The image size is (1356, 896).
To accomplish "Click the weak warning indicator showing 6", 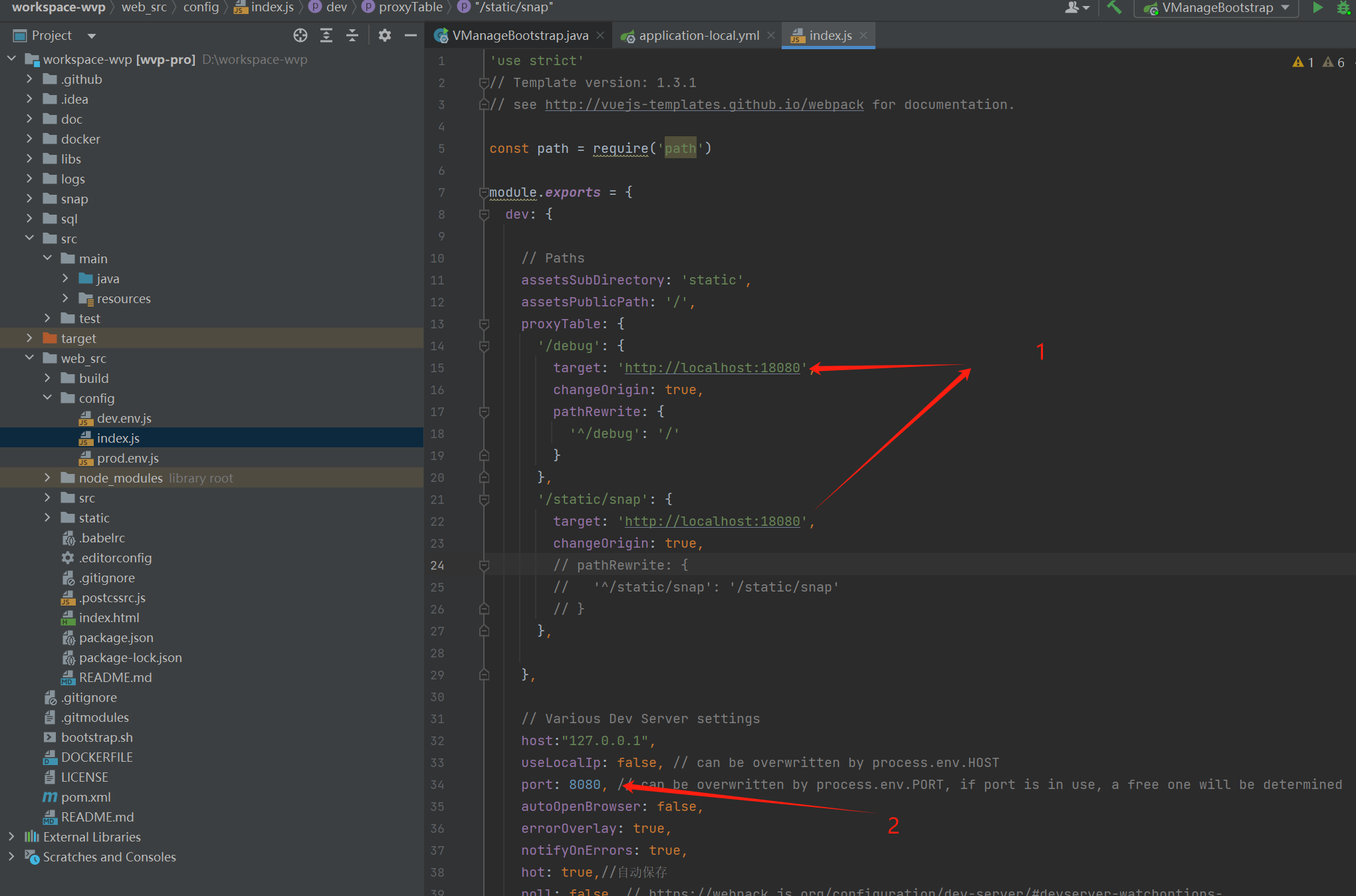I will pyautogui.click(x=1333, y=62).
